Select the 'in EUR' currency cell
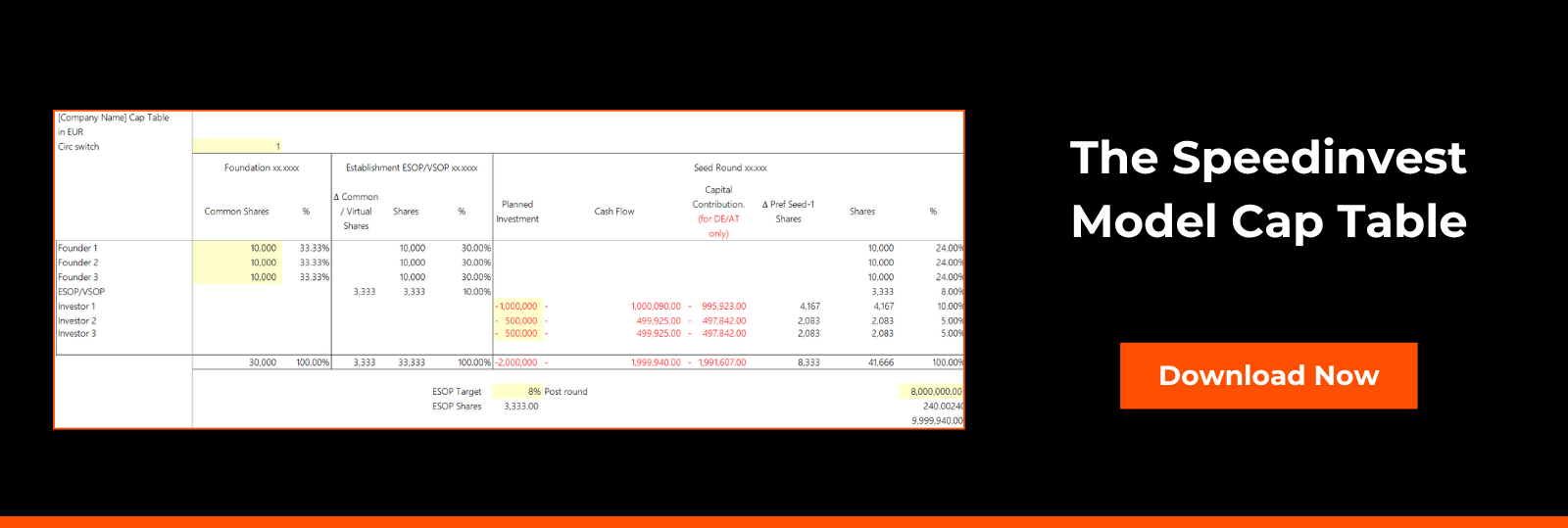Screen dimensions: 1568x528 coord(71,132)
